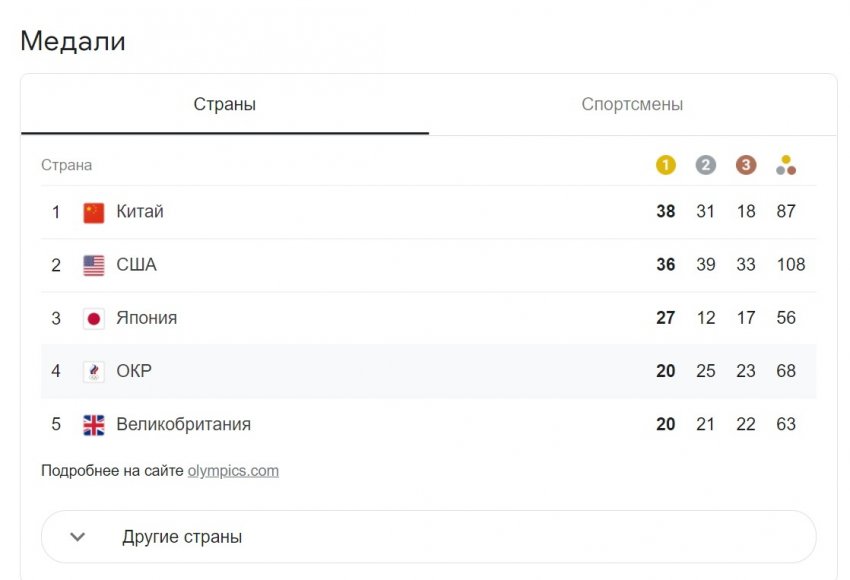Click the Медали heading
850x580 pixels.
tap(73, 41)
